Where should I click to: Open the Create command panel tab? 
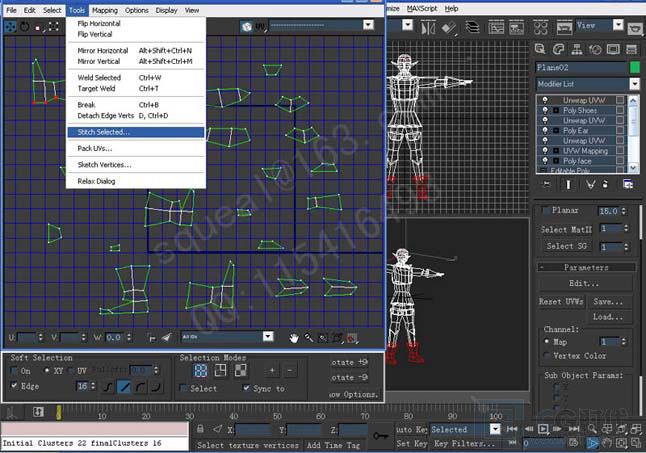[540, 49]
